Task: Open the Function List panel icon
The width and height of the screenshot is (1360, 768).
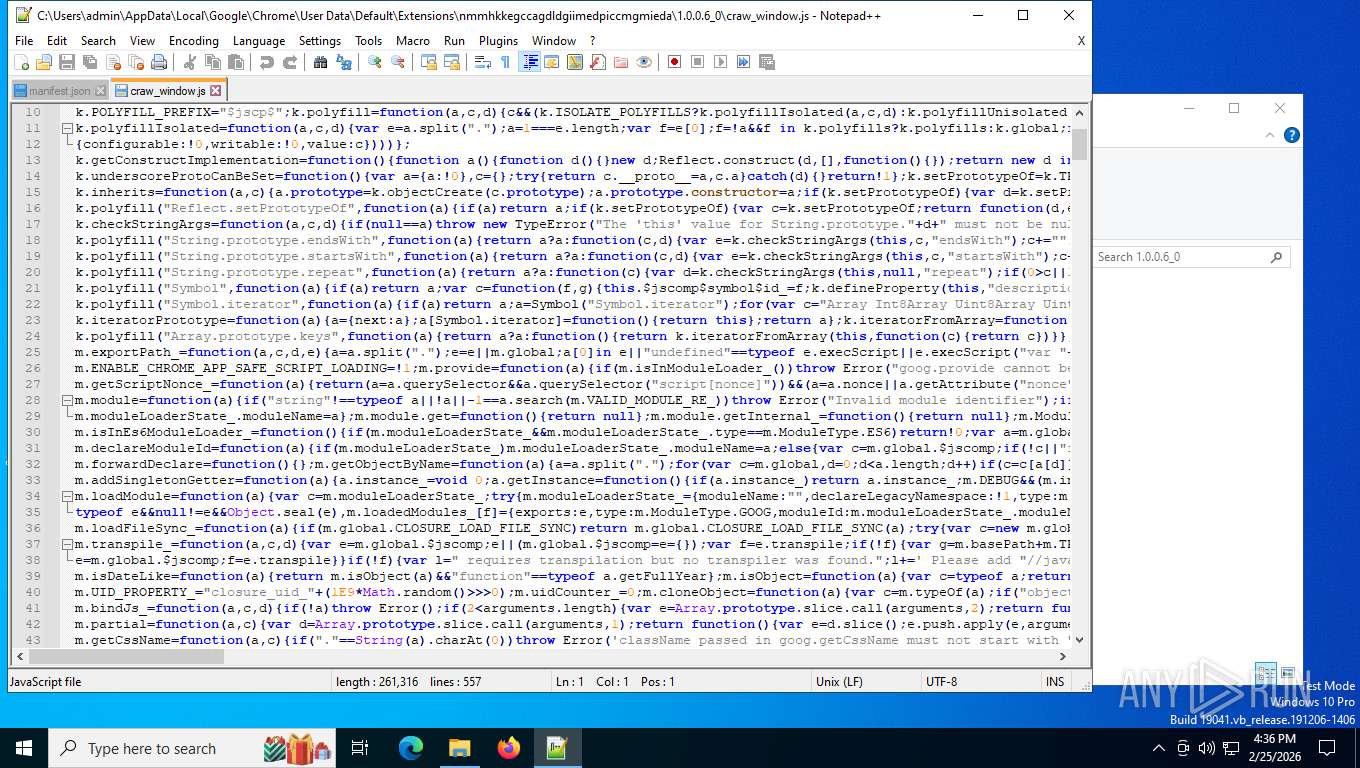Action: click(x=598, y=62)
